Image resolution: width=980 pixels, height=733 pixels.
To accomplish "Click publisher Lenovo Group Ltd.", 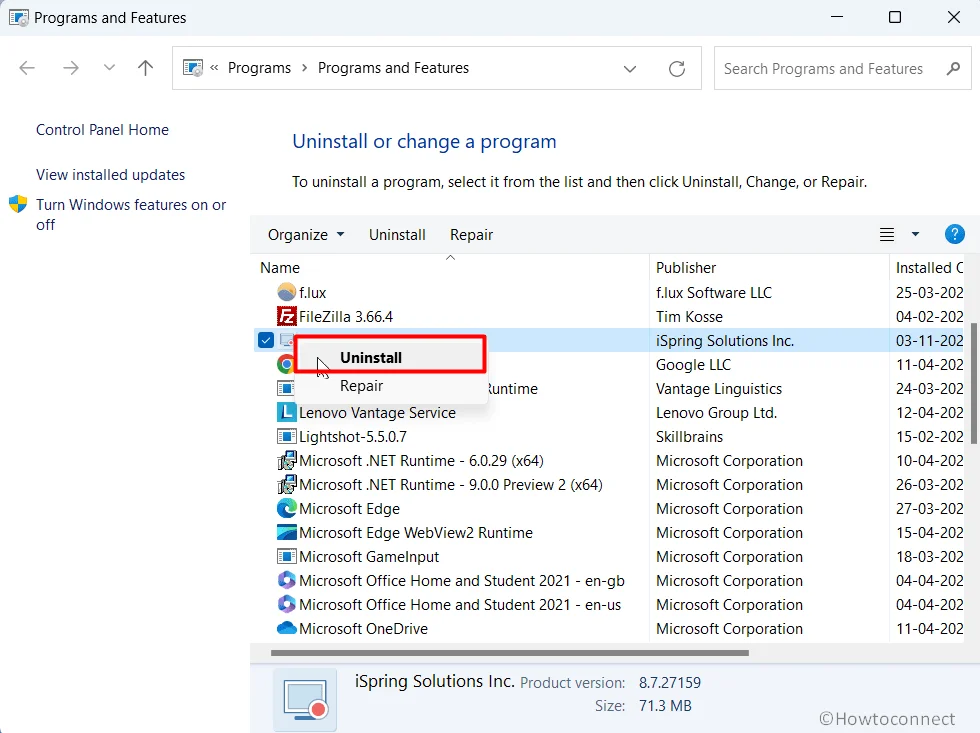I will [x=716, y=412].
